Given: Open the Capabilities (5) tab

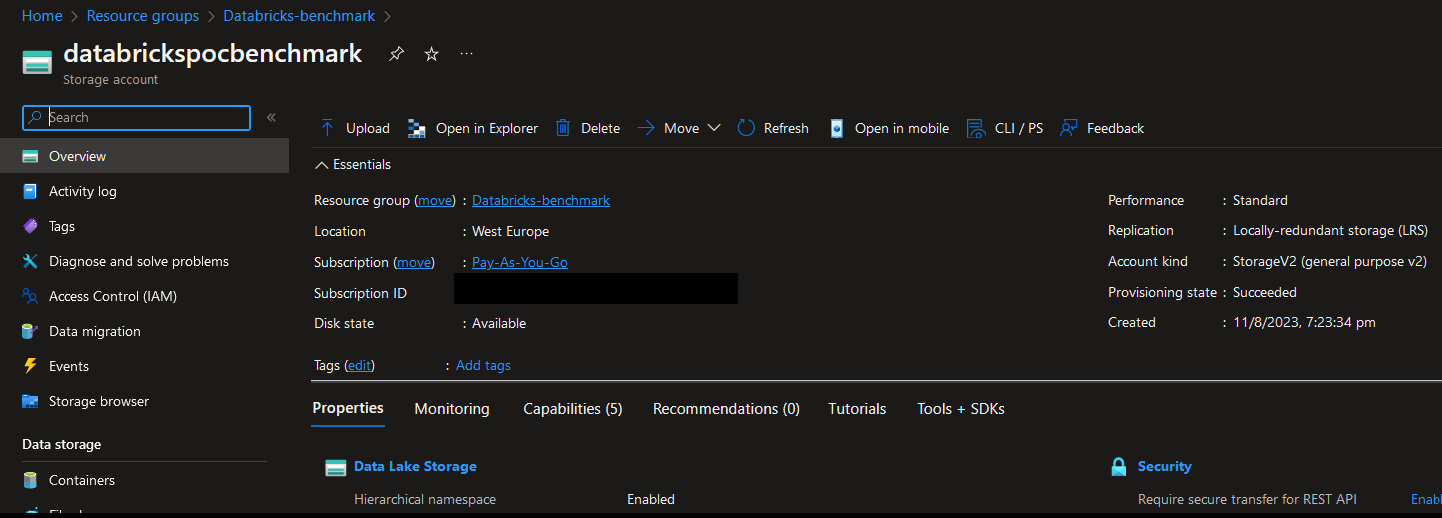Looking at the screenshot, I should pos(573,409).
